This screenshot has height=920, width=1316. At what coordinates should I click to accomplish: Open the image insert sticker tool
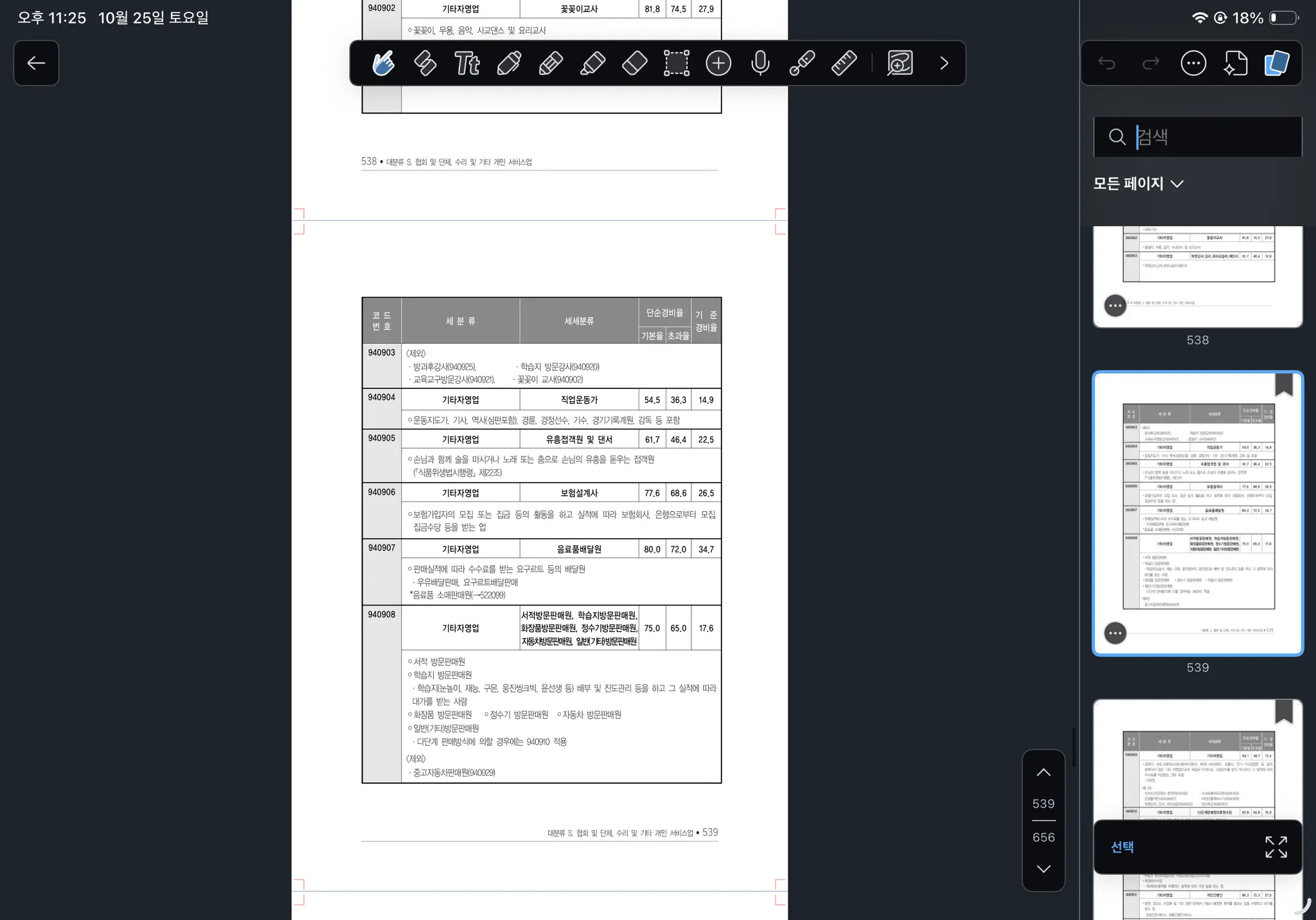point(900,63)
